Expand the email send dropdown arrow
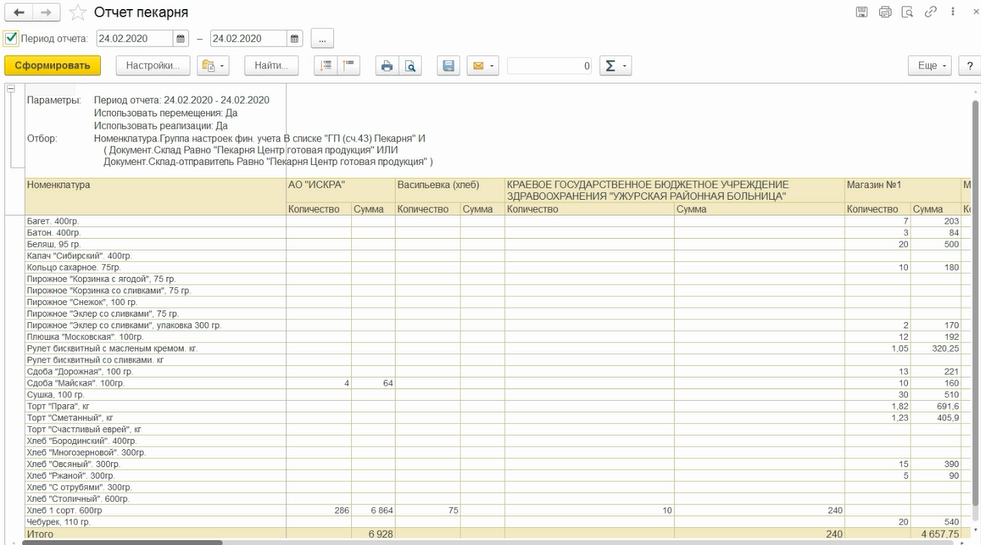 point(491,66)
